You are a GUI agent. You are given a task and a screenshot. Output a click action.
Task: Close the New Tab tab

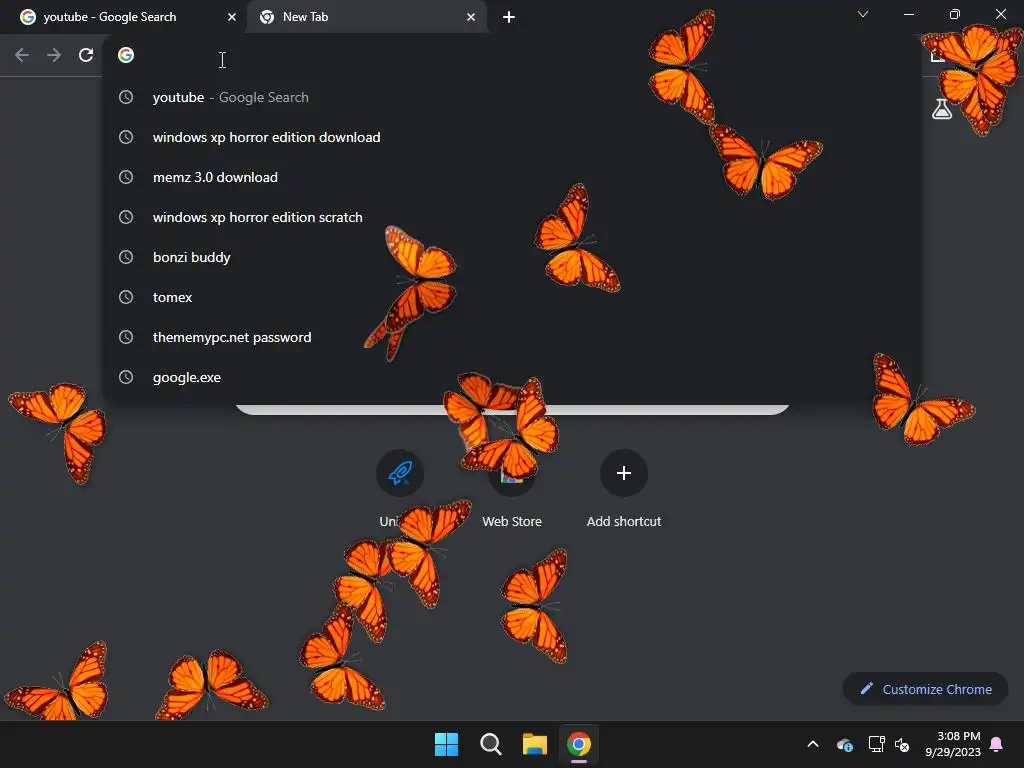tap(471, 17)
